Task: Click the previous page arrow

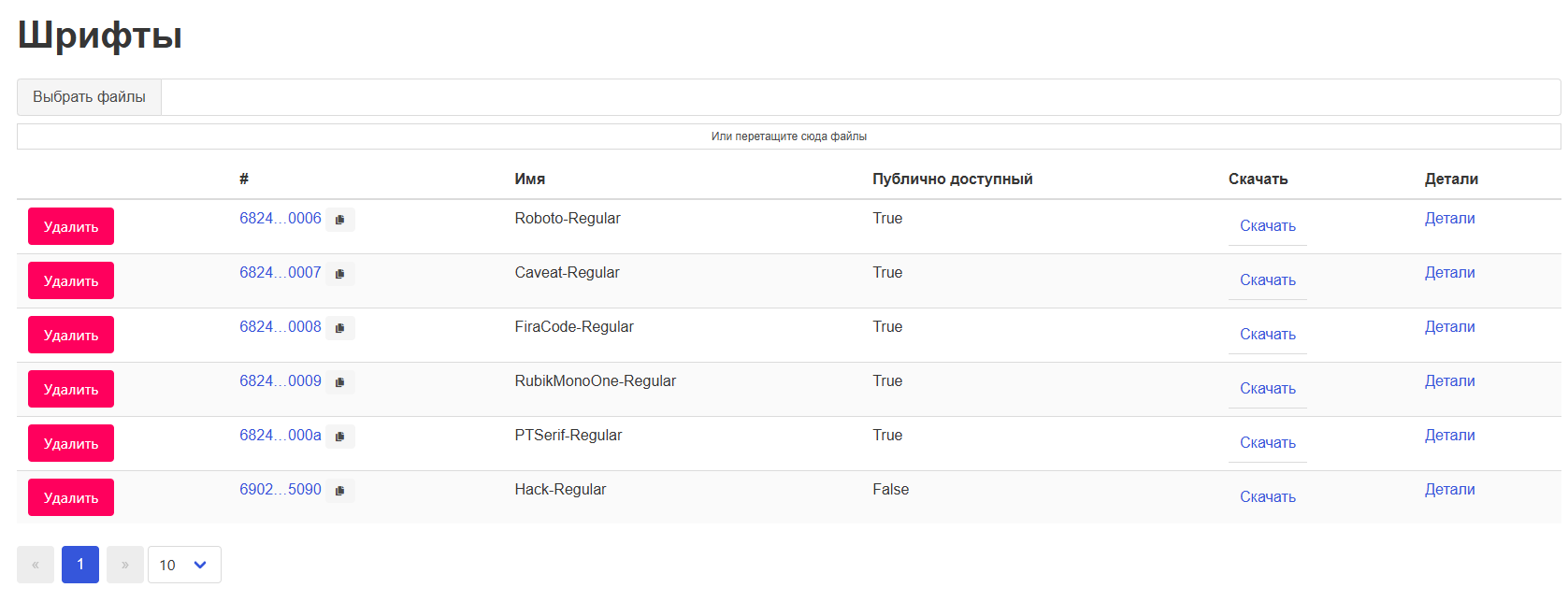Action: point(36,565)
